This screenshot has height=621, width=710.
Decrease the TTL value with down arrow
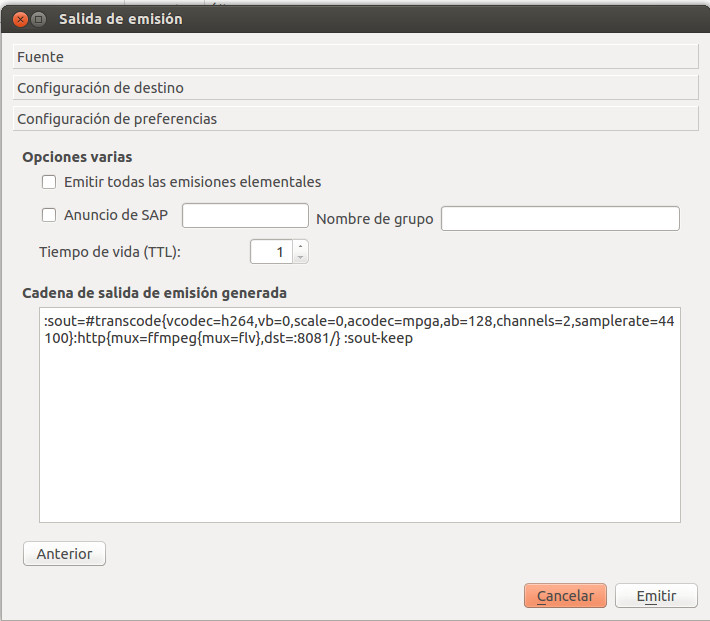(300, 257)
